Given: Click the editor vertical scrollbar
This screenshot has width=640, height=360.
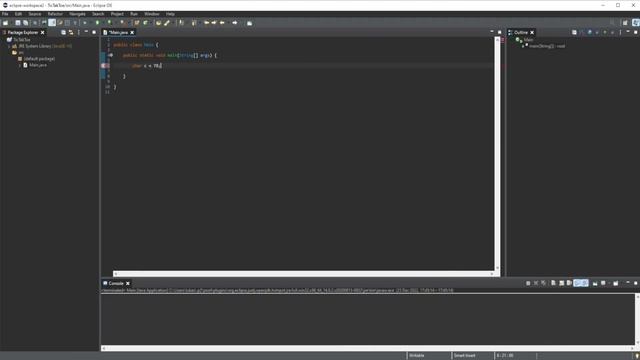Looking at the screenshot, I should pyautogui.click(x=497, y=153).
